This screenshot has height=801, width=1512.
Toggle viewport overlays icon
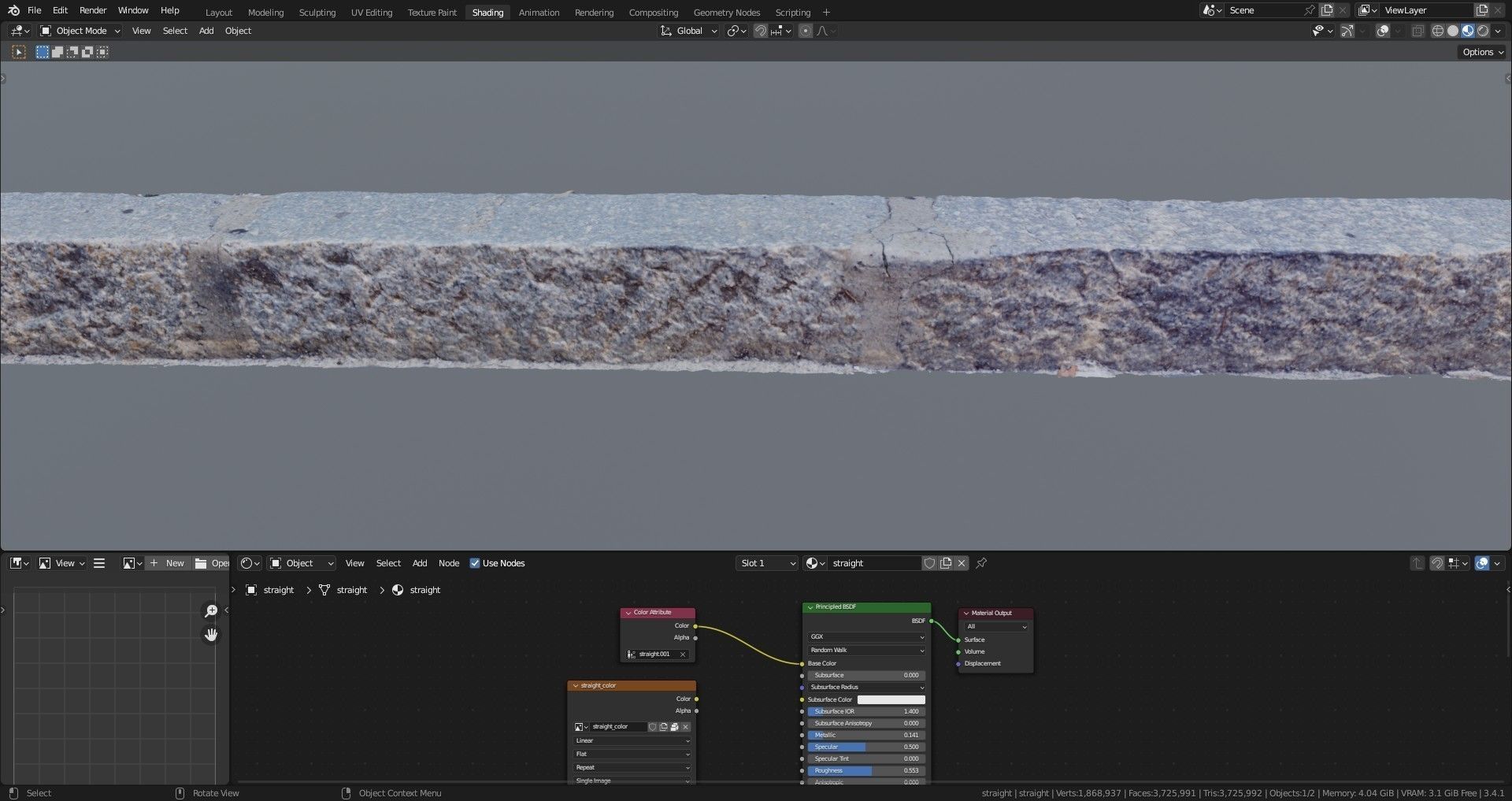(1382, 31)
